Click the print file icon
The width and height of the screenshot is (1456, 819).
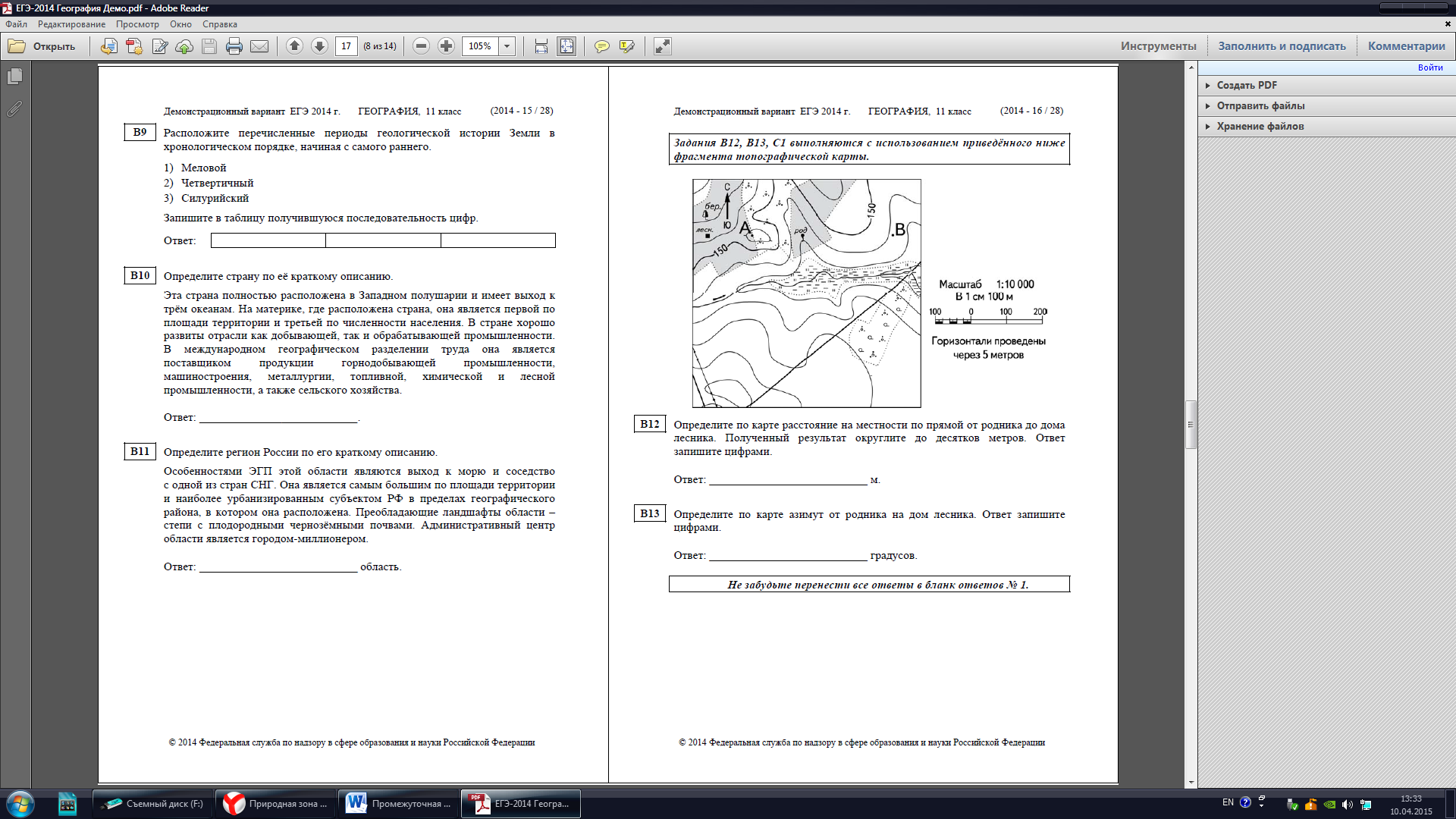point(234,46)
